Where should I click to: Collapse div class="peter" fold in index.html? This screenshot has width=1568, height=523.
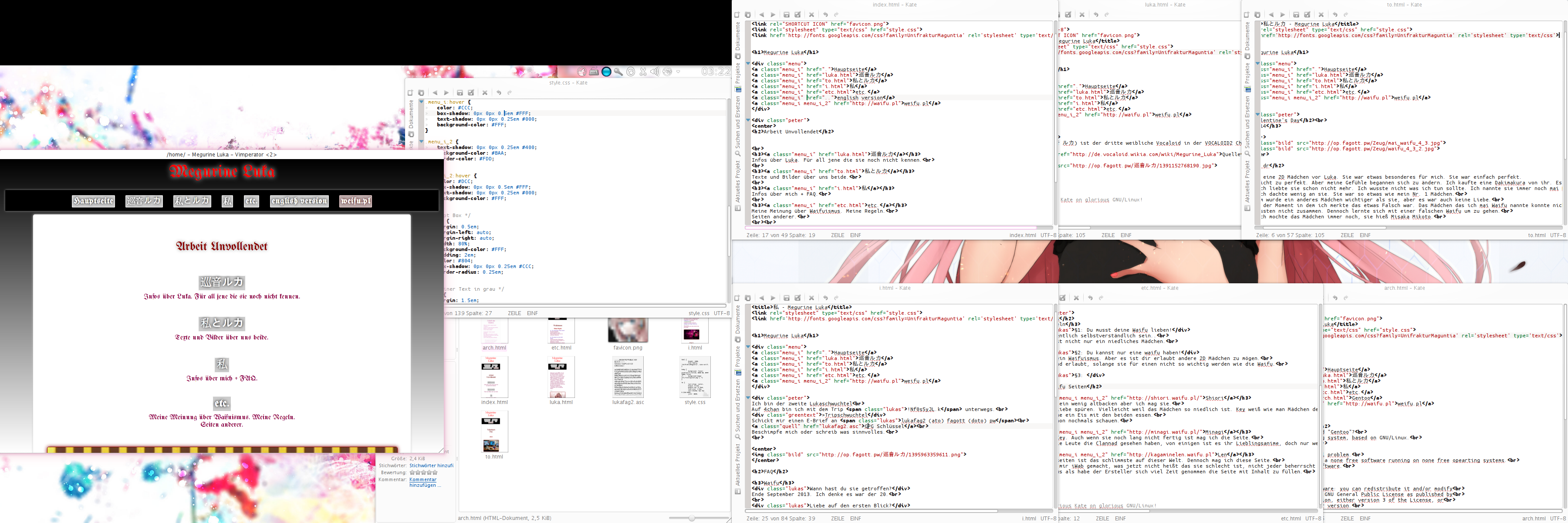click(748, 120)
